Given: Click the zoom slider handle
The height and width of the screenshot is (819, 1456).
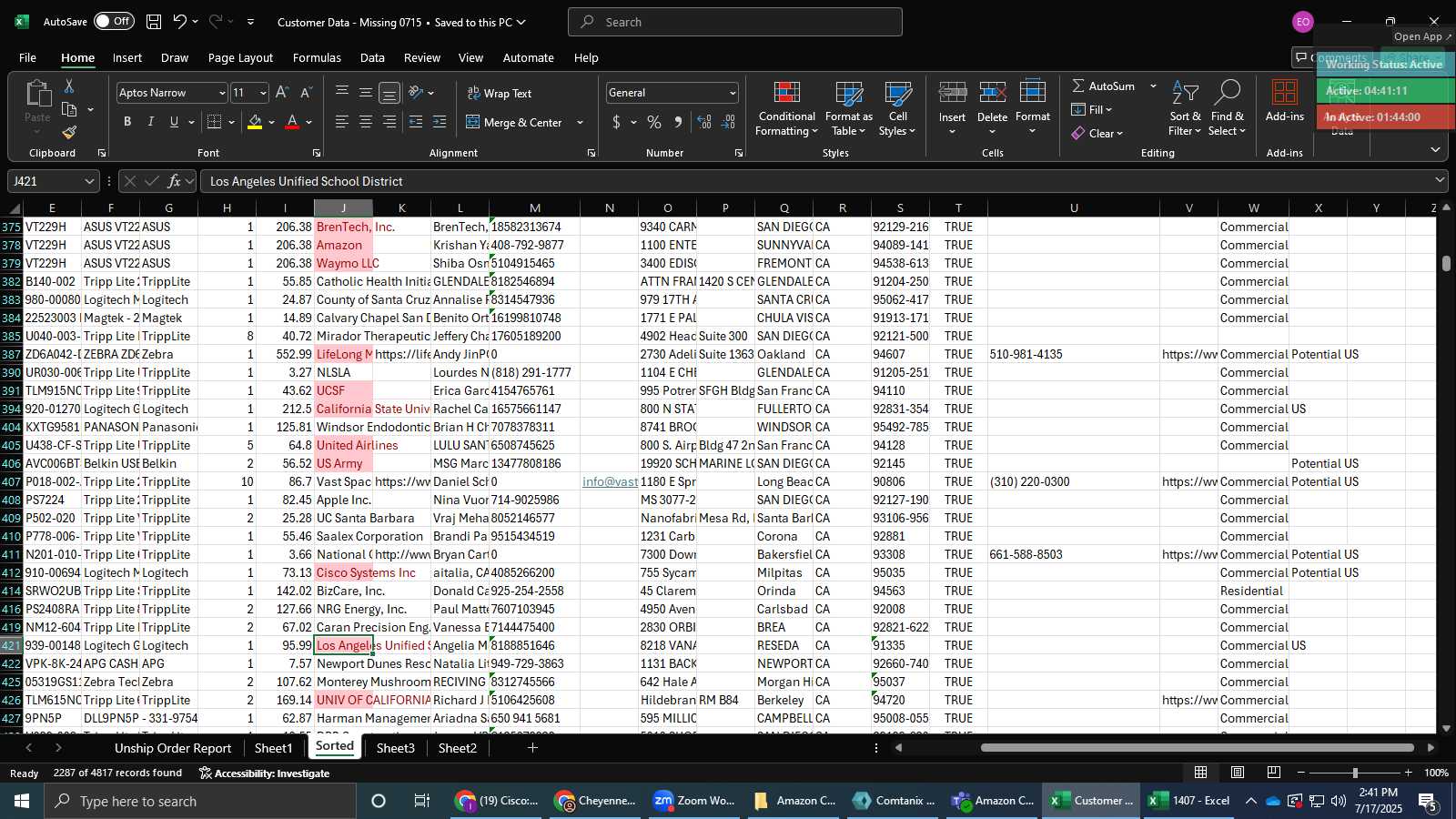Looking at the screenshot, I should coord(1355,773).
